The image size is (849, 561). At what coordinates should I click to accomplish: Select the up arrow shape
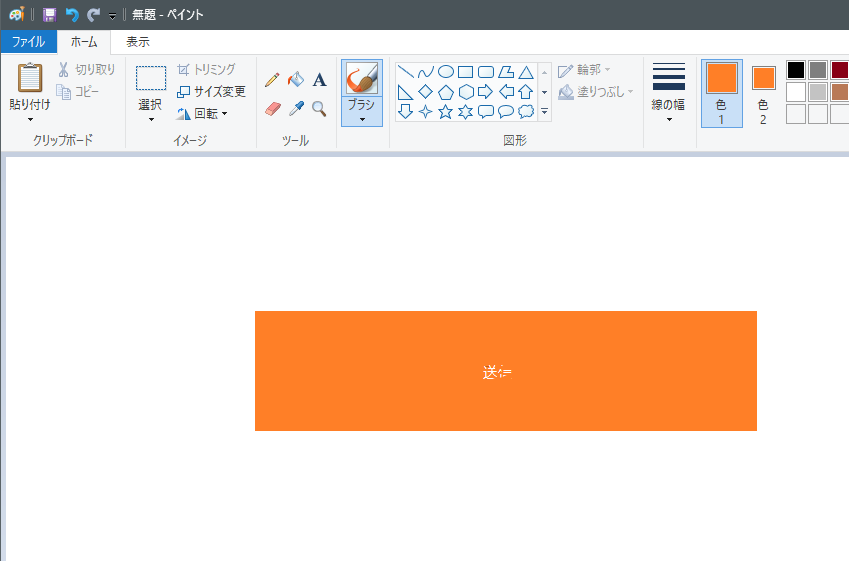click(526, 92)
